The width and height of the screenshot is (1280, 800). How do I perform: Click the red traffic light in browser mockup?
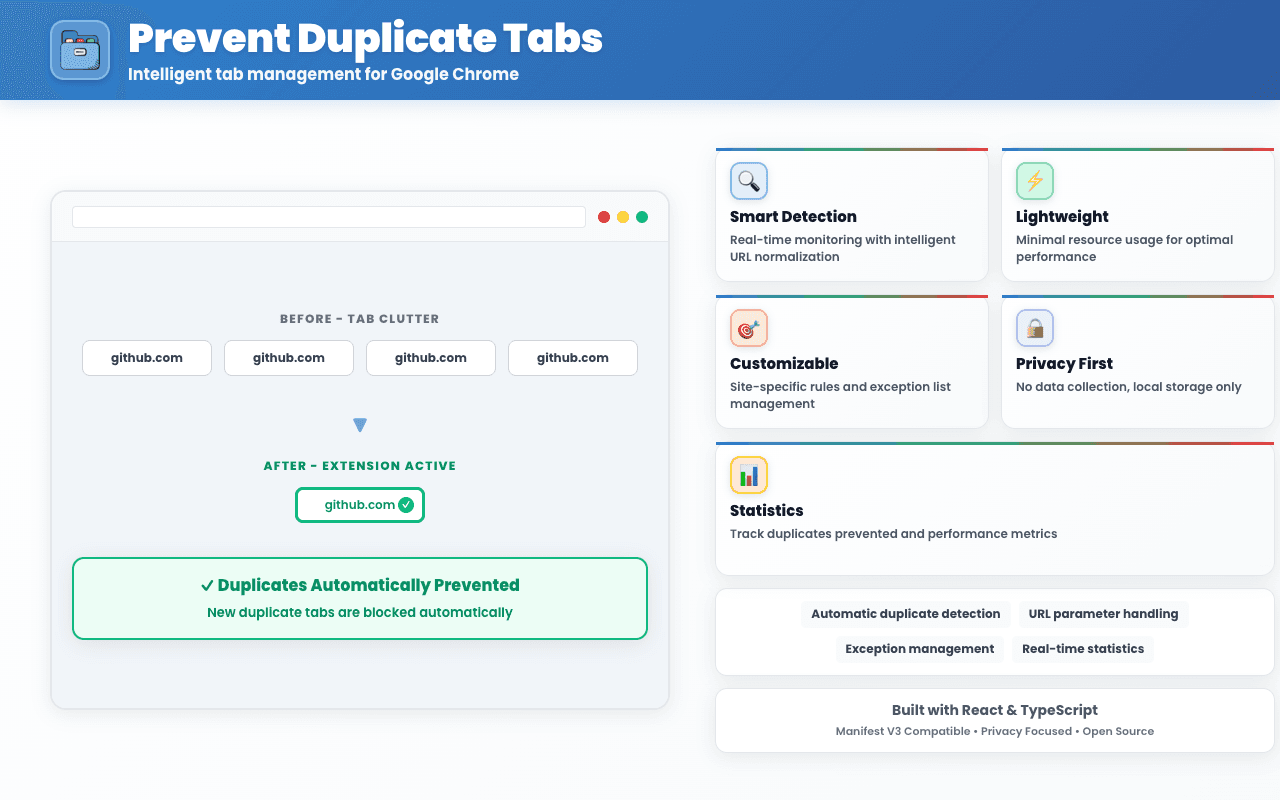point(603,216)
